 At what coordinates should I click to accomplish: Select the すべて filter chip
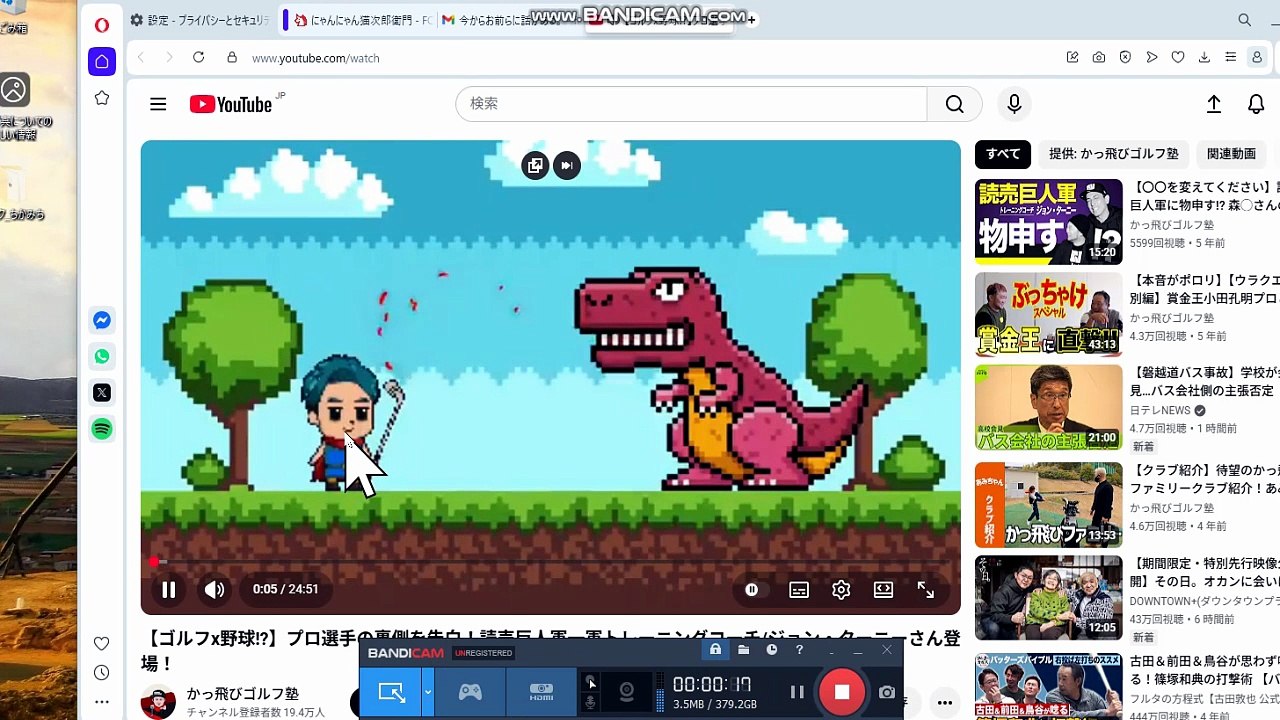tap(1003, 154)
